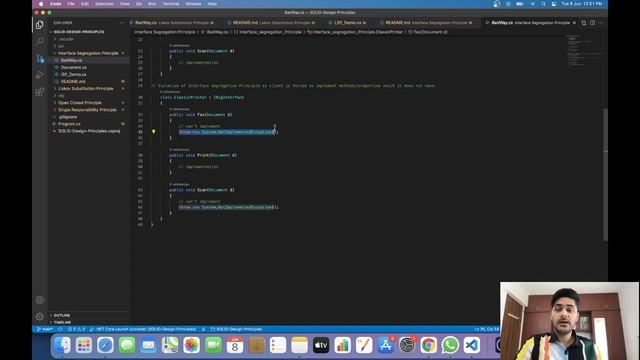The image size is (640, 360).
Task: Click the open changes icon in the editor title bar
Action: point(584,23)
